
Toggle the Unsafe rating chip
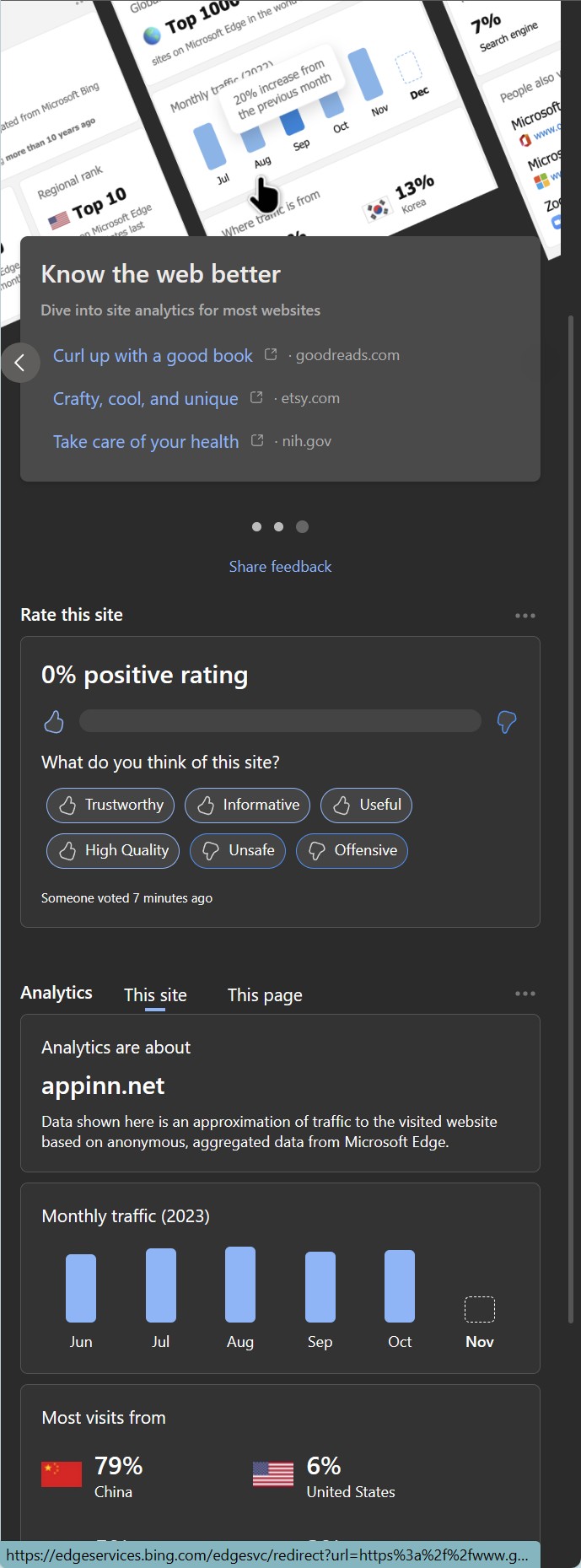(238, 850)
